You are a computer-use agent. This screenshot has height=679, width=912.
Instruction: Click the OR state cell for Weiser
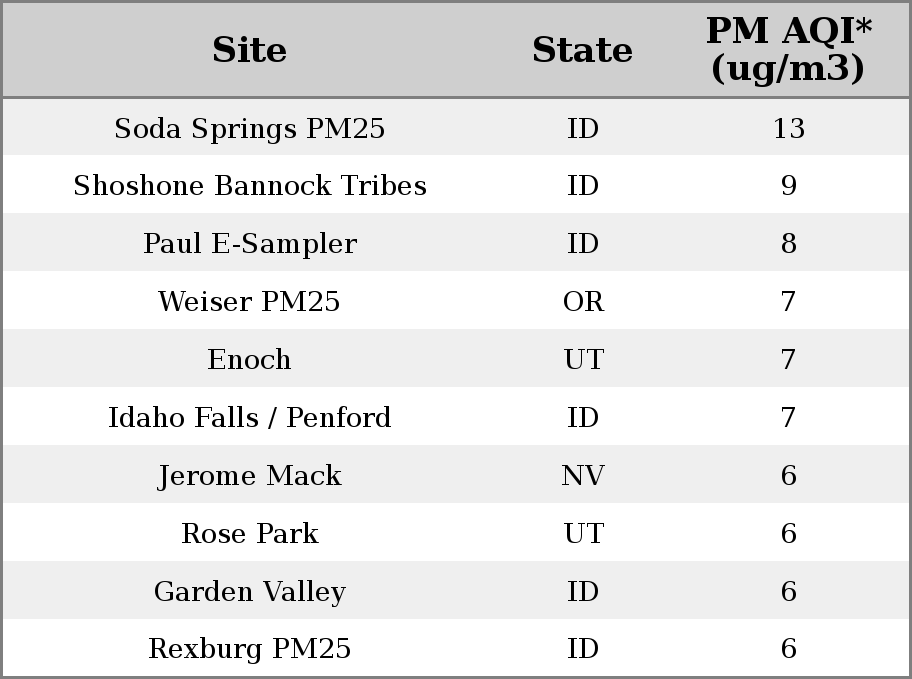pyautogui.click(x=583, y=301)
